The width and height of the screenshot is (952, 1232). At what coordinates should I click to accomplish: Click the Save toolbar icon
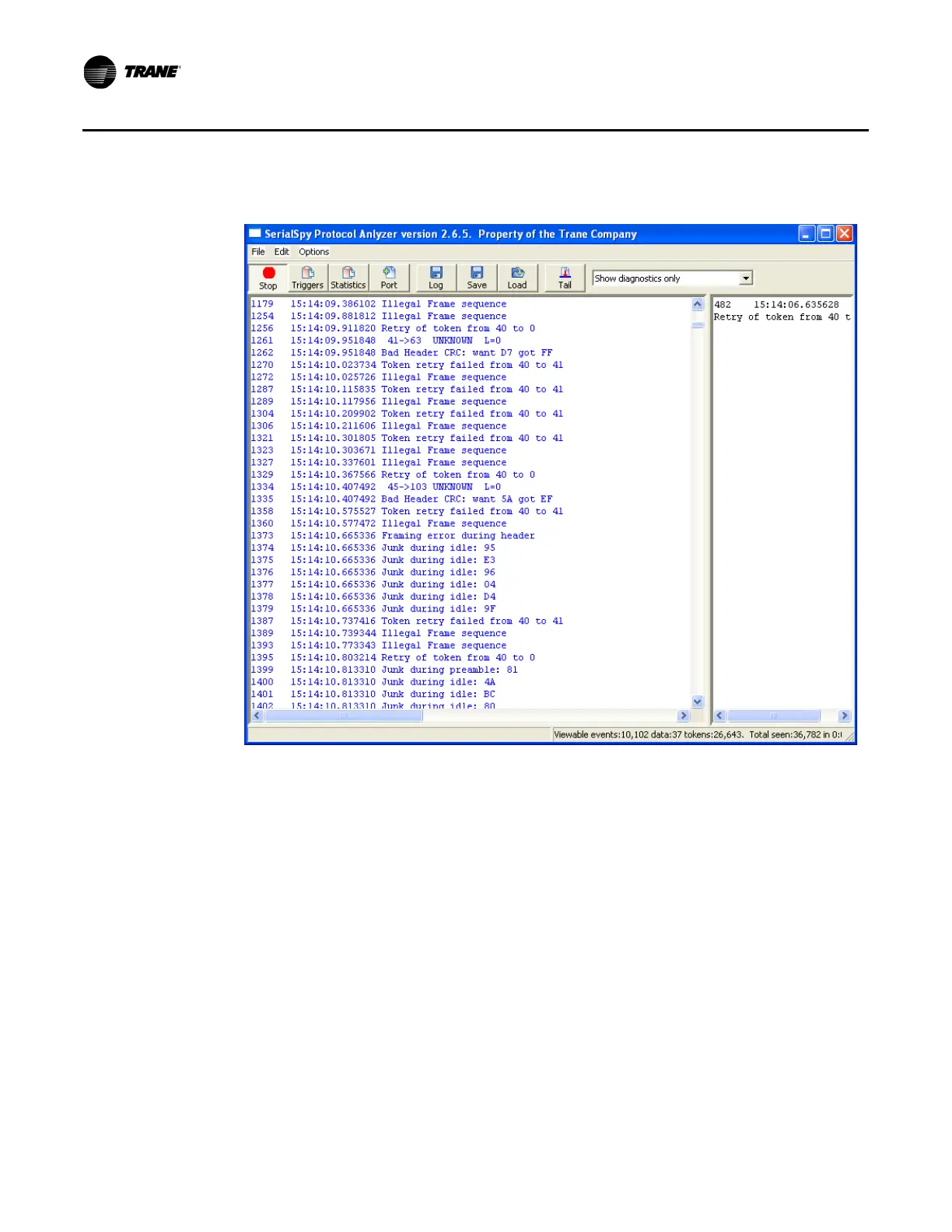click(477, 278)
